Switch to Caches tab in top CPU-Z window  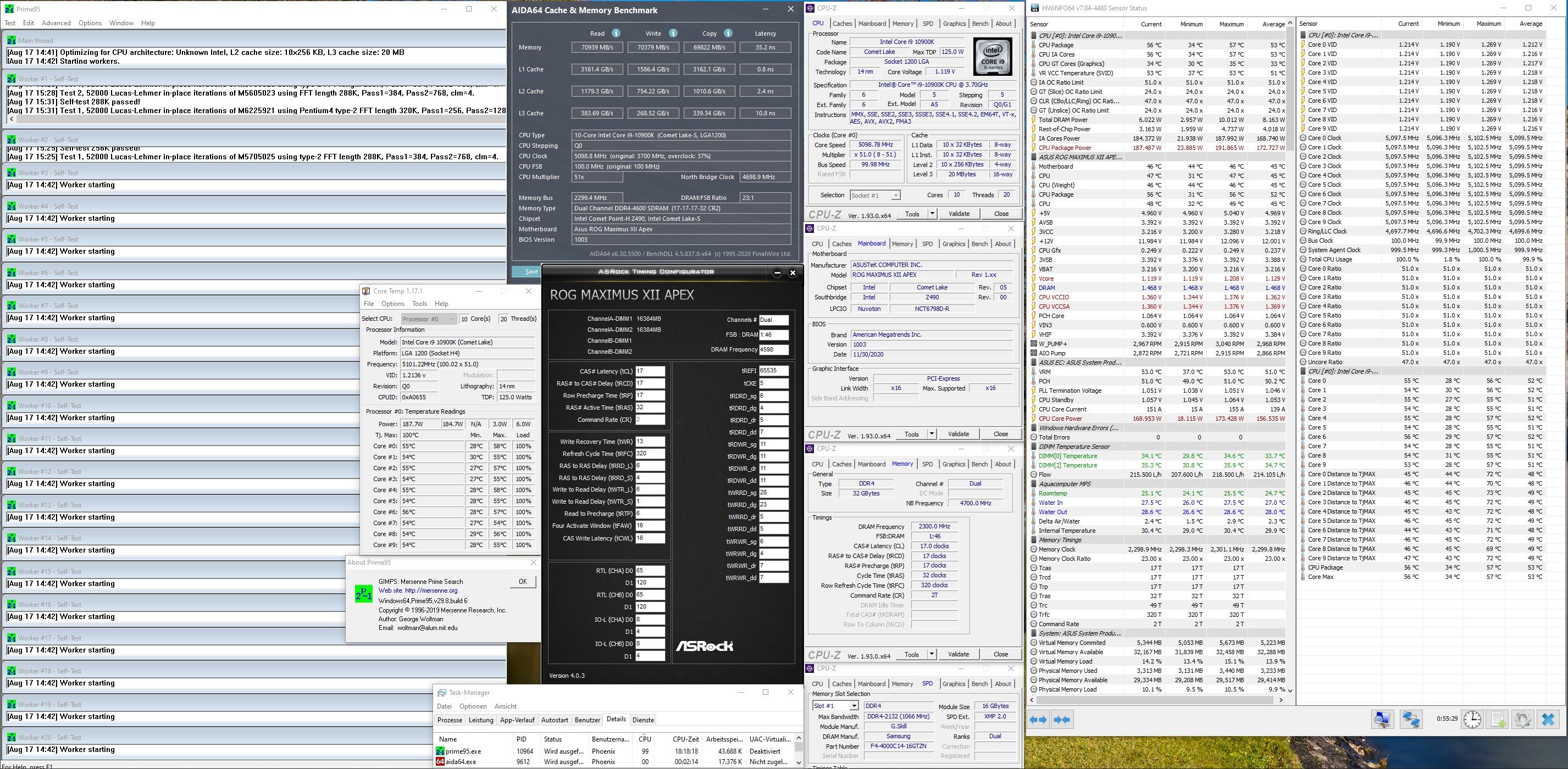[842, 24]
